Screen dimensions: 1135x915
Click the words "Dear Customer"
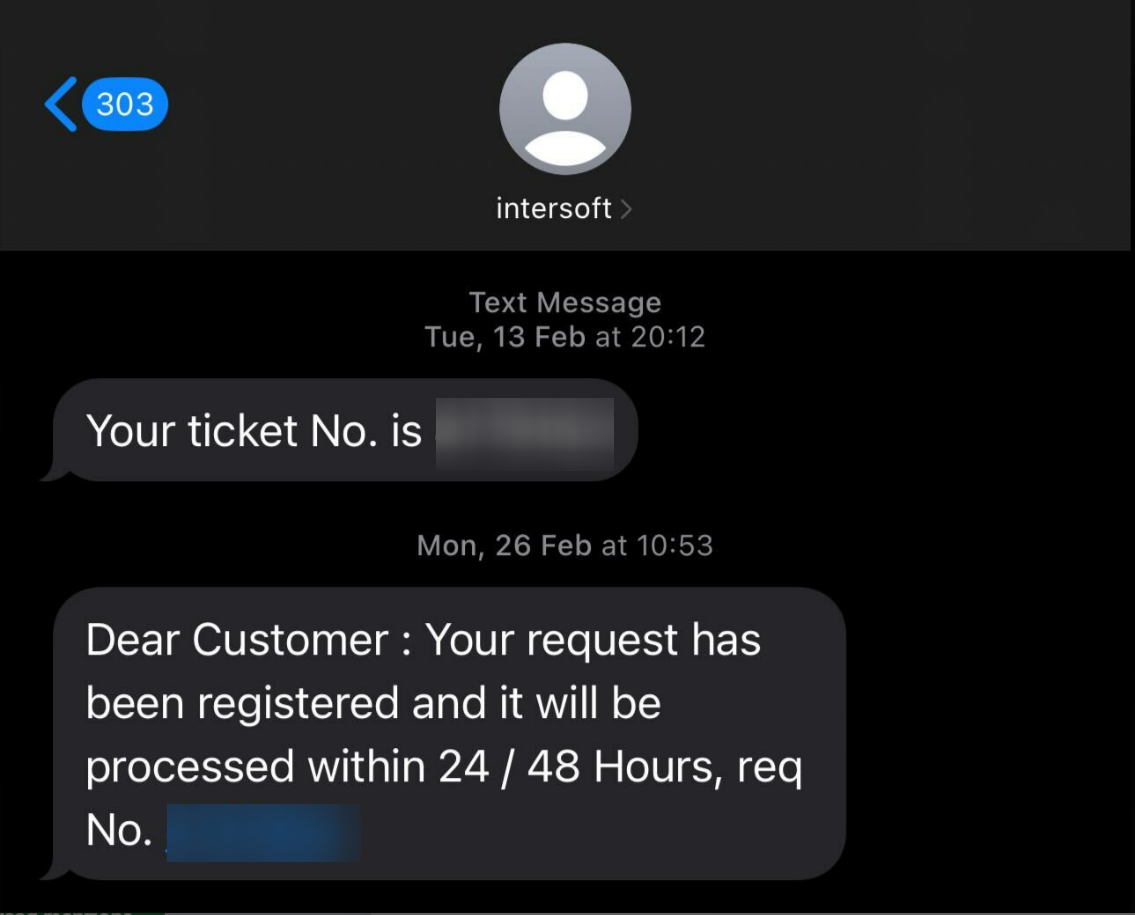(x=237, y=640)
